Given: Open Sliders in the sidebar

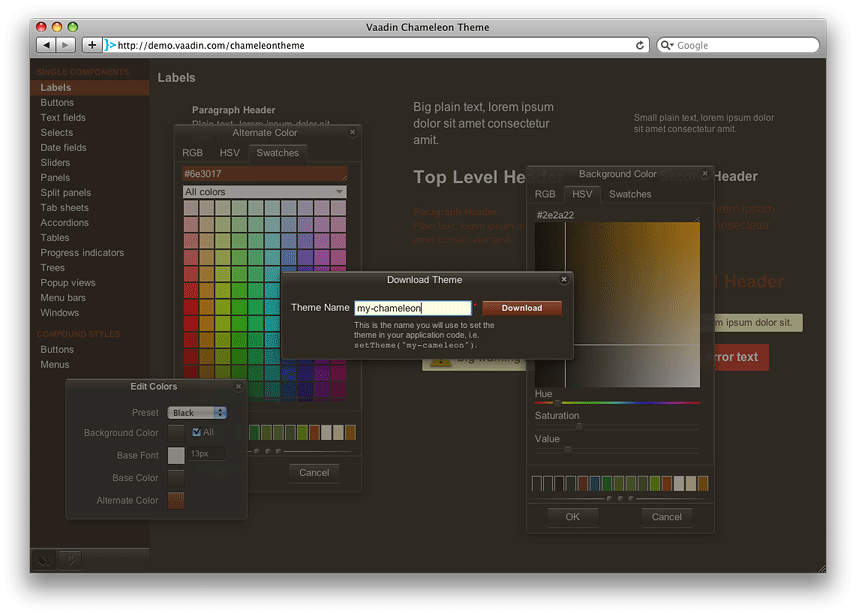Looking at the screenshot, I should pyautogui.click(x=55, y=163).
